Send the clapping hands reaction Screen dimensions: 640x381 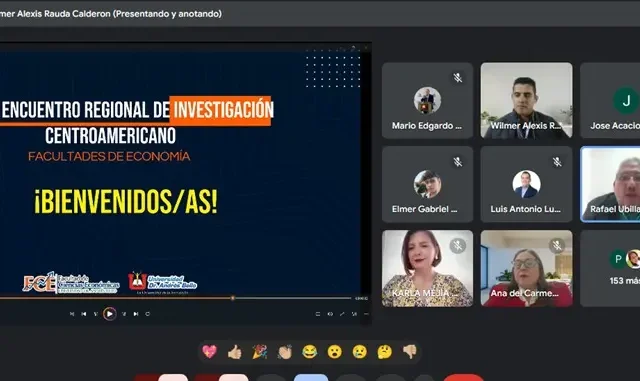284,352
